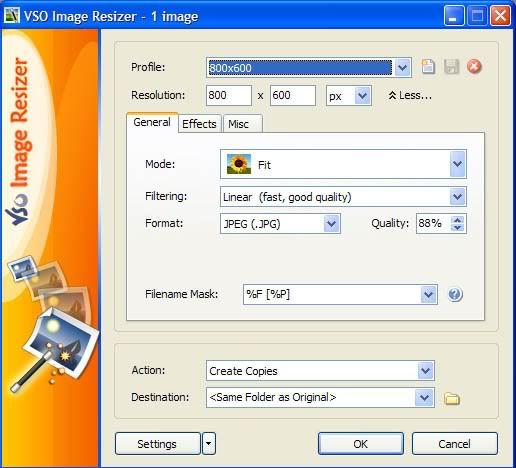Click the red delete profile icon
This screenshot has height=468, width=516.
[x=474, y=66]
